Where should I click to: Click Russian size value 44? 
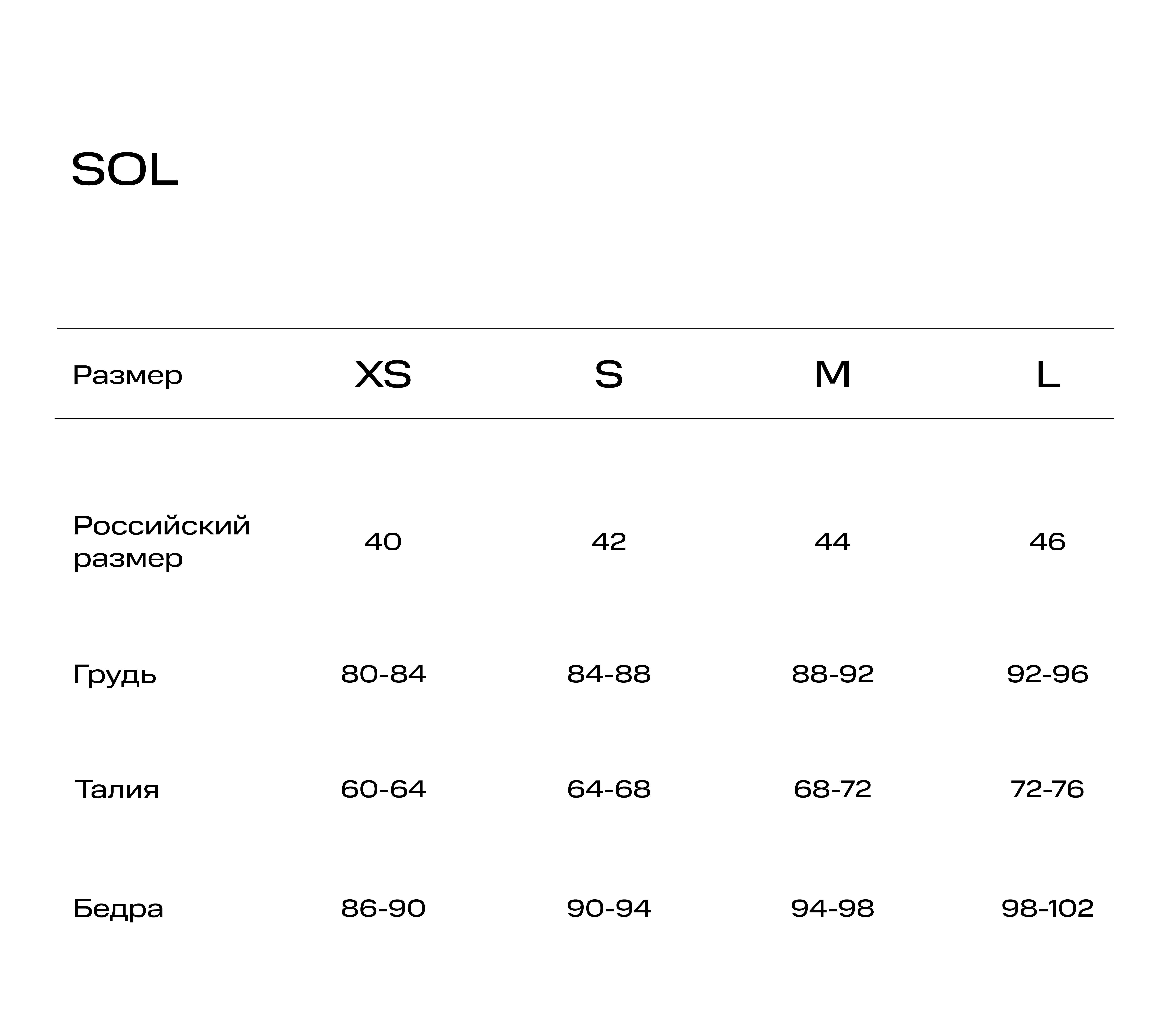click(x=832, y=542)
